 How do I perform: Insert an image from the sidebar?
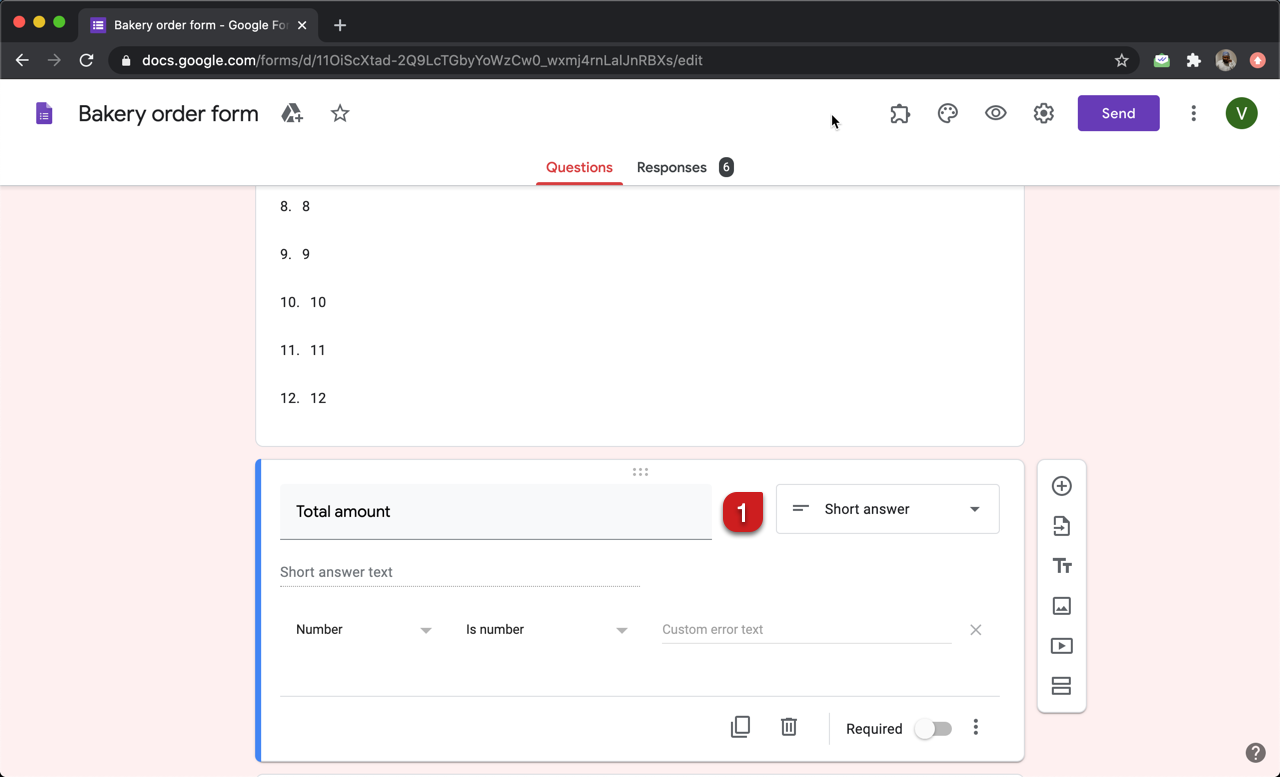pos(1061,606)
